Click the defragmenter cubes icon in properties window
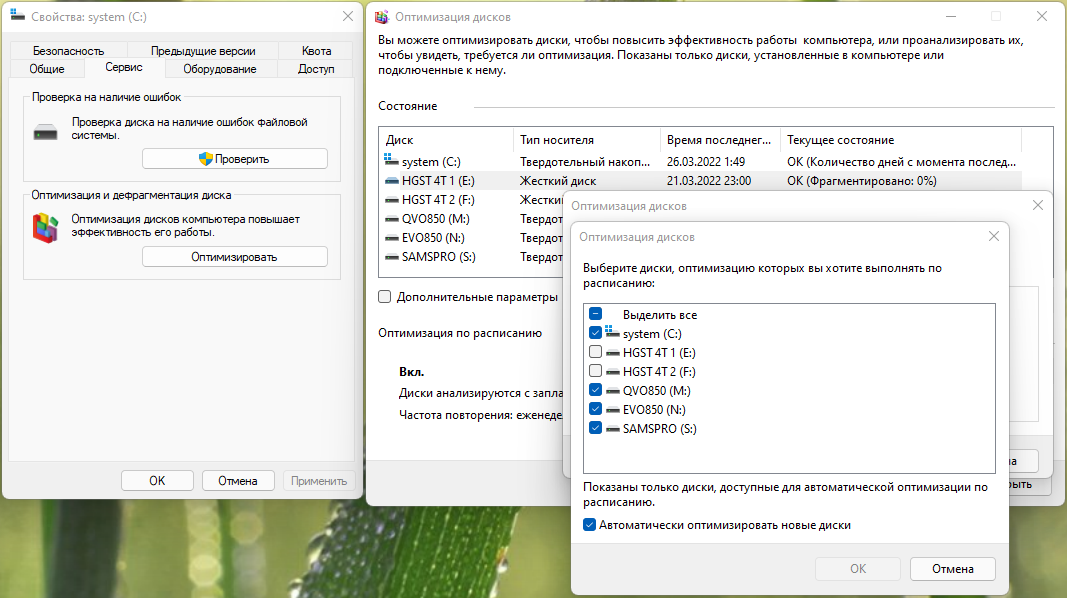Image resolution: width=1067 pixels, height=598 pixels. click(46, 228)
